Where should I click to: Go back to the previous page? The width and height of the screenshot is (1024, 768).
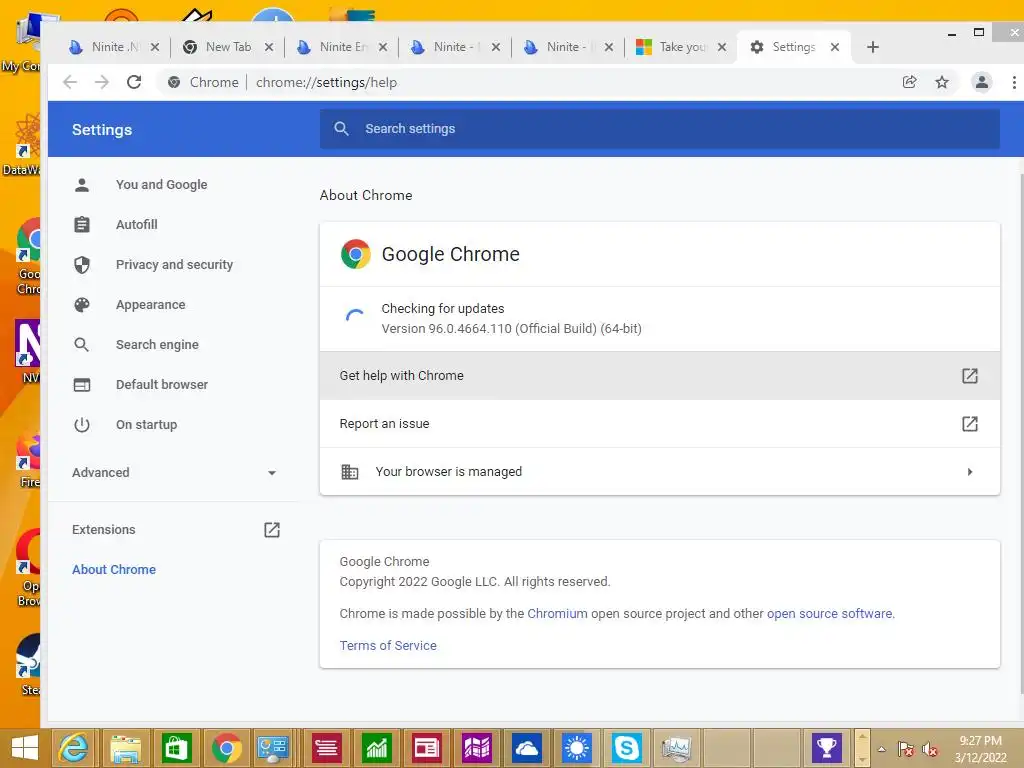click(x=70, y=82)
